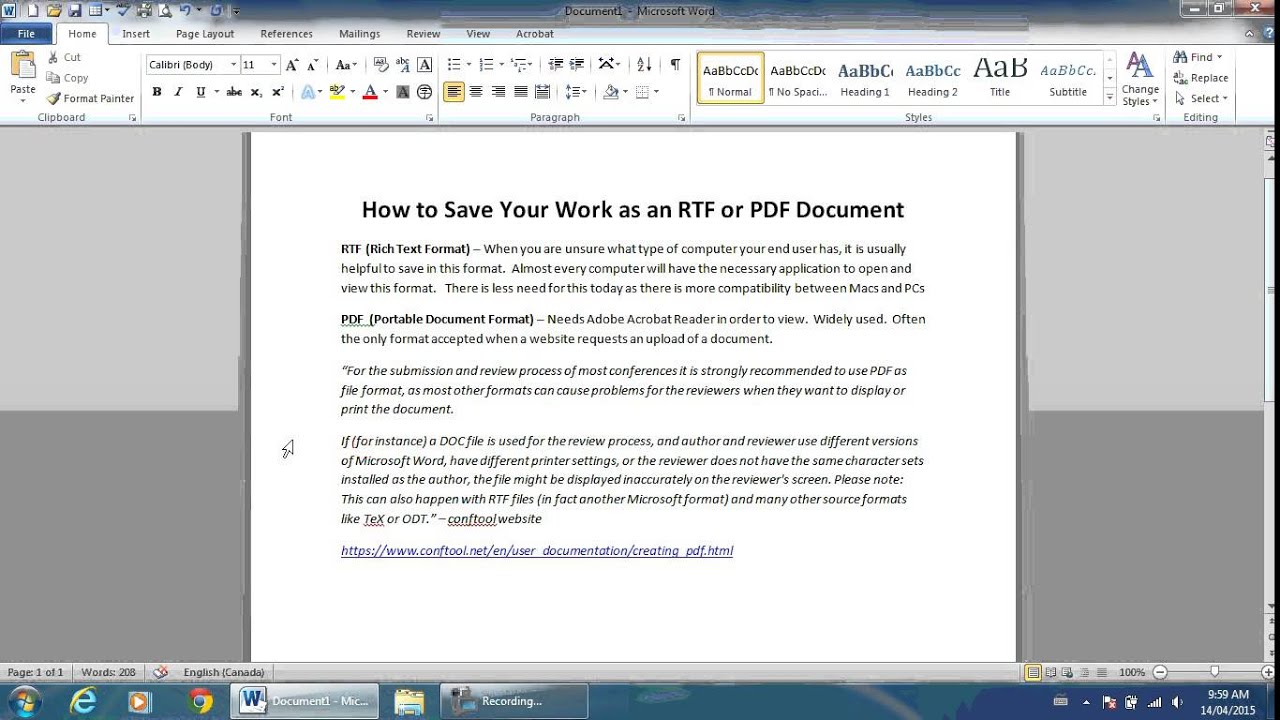Click the character border icon
Viewport: 1280px width, 720px height.
(x=425, y=65)
